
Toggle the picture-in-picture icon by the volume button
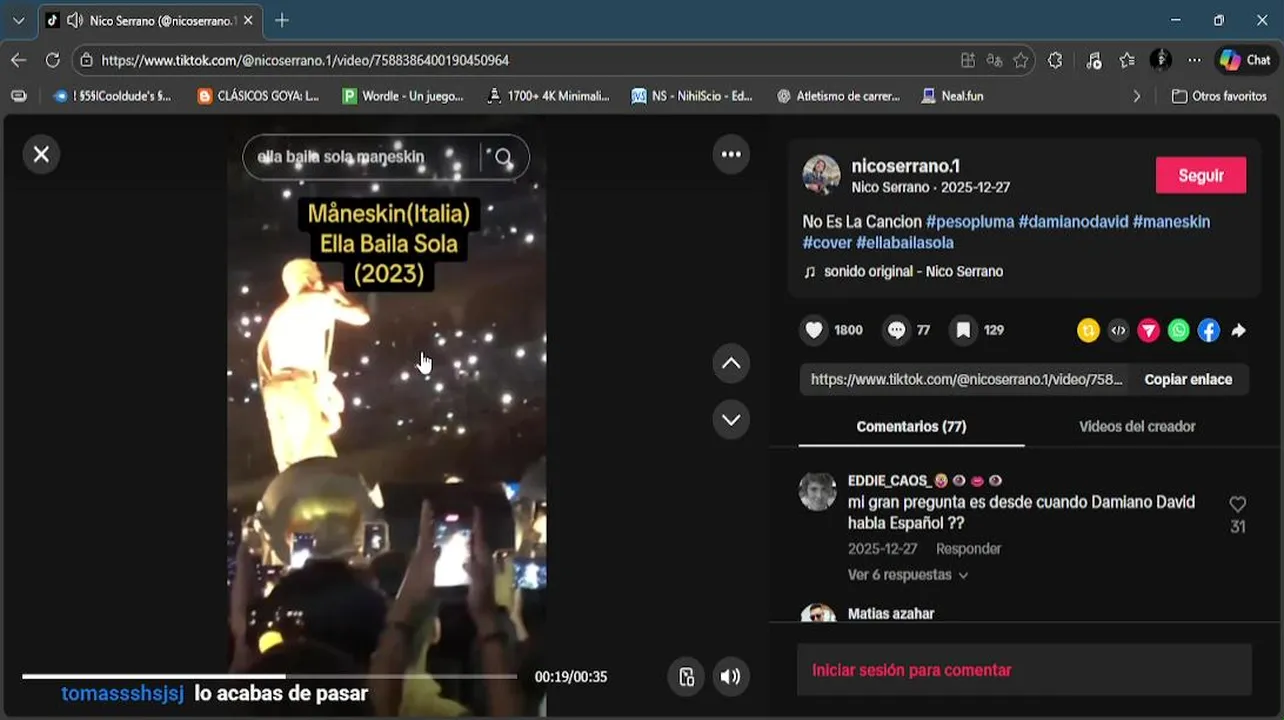pos(686,677)
